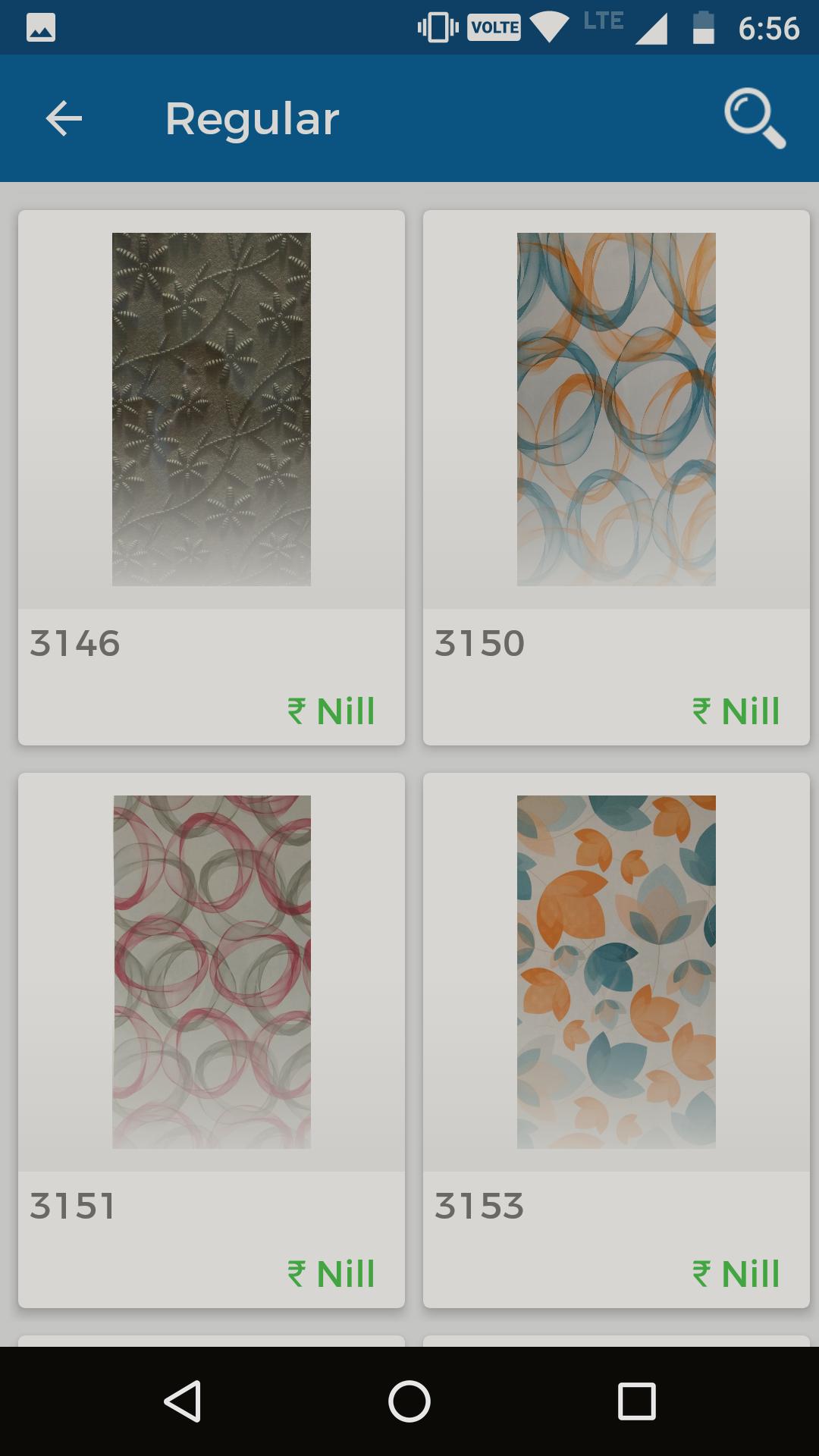Screen dimensions: 819x1456
Task: Tap Android home circle button
Action: 409,1401
